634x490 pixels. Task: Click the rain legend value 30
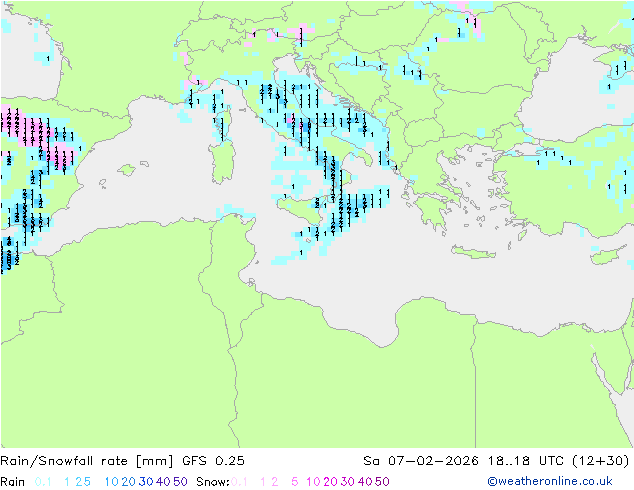(146, 482)
